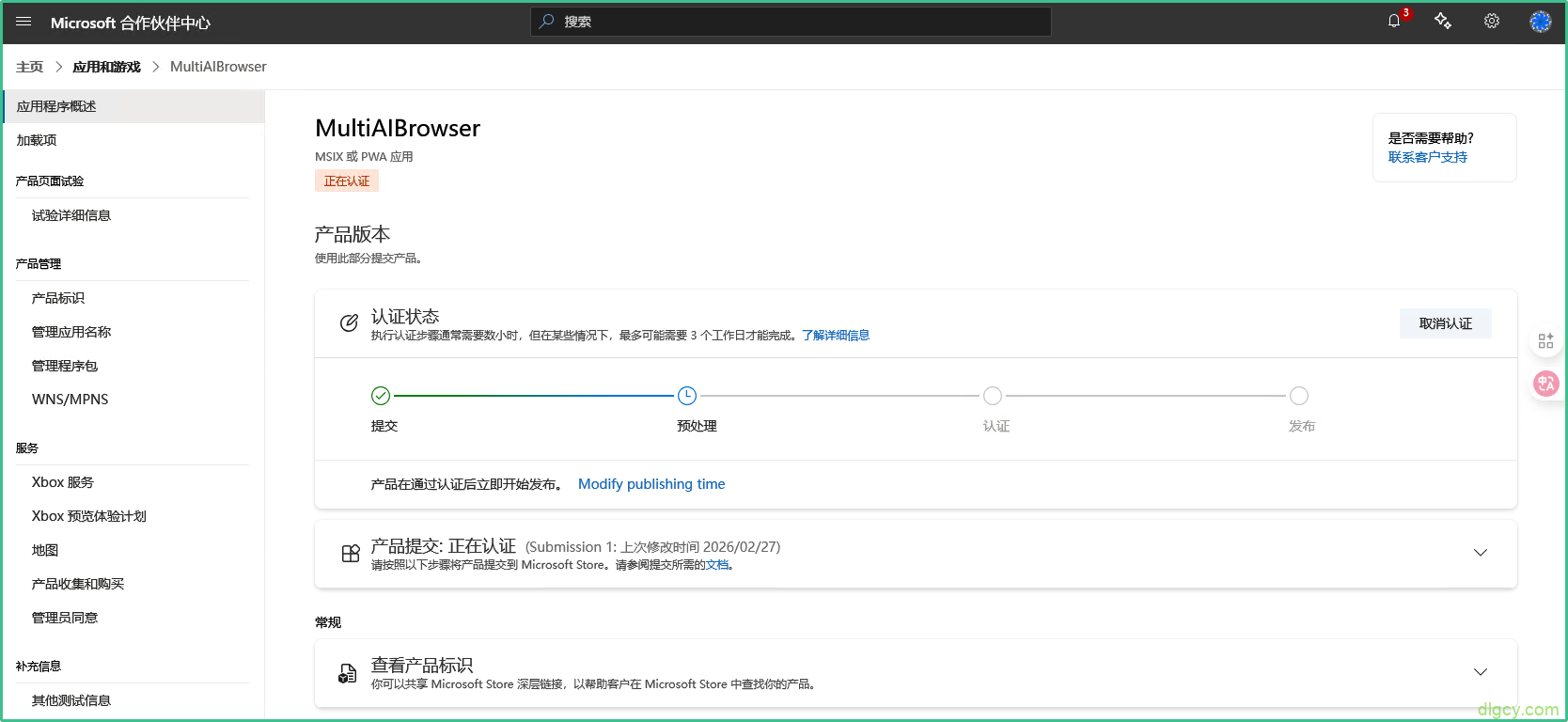
Task: Open the settings gear
Action: [1491, 22]
